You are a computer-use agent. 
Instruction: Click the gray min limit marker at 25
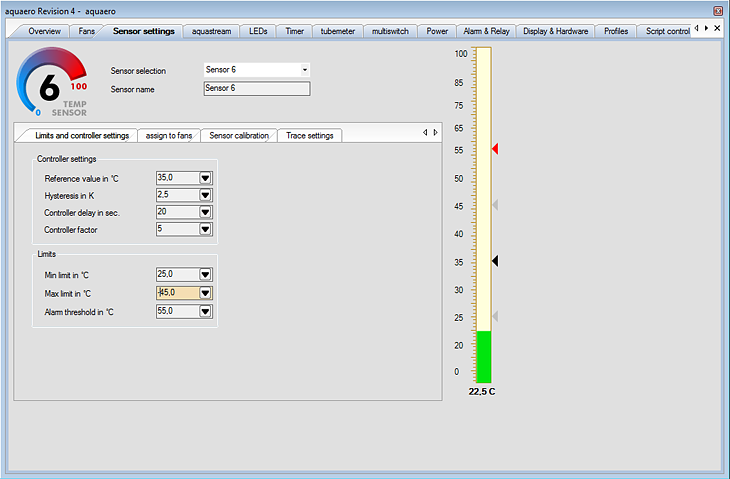tap(494, 316)
